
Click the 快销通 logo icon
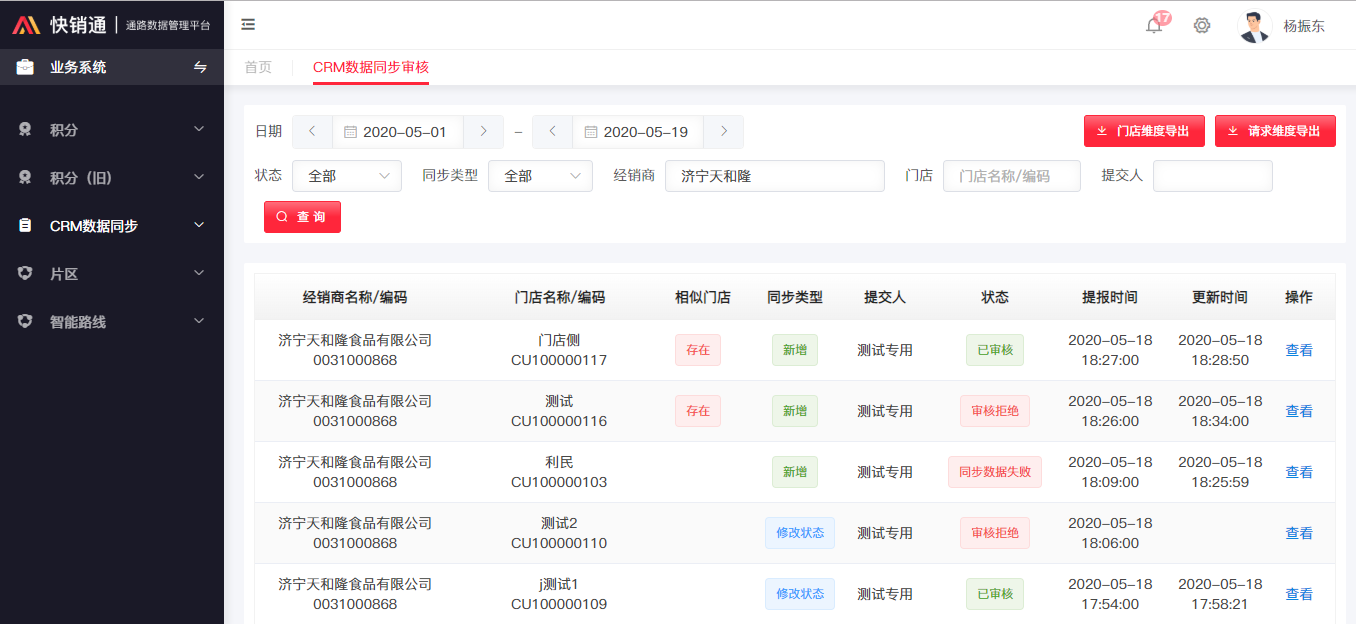pos(26,25)
